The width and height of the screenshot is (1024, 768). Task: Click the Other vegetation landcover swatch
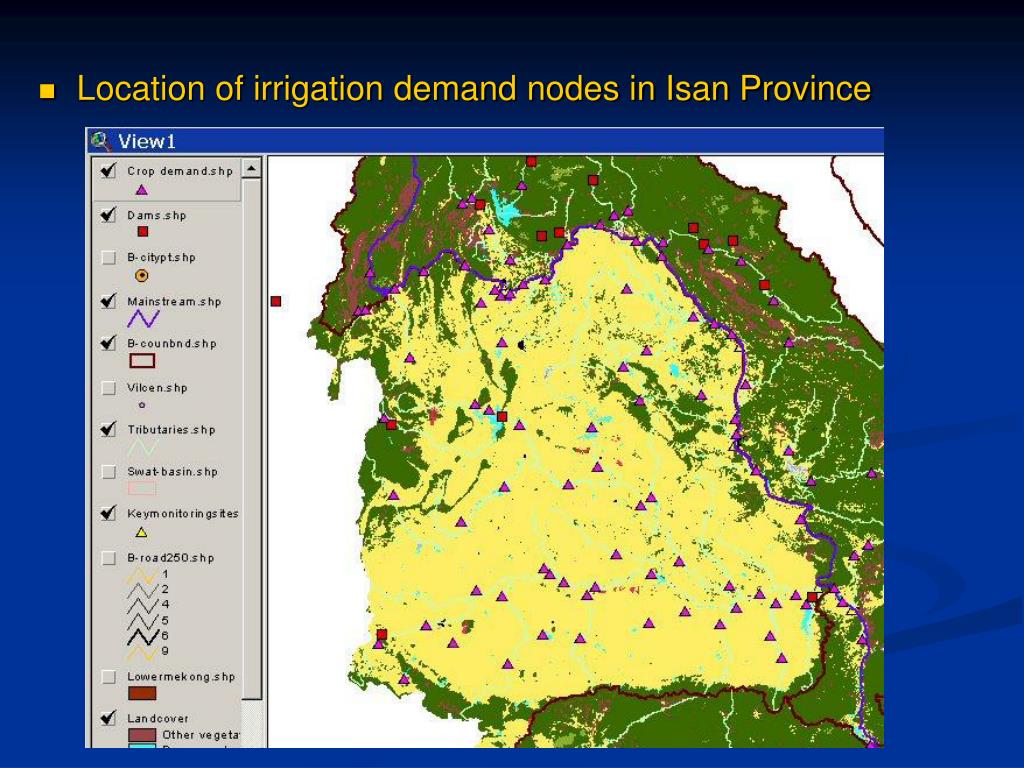(142, 735)
